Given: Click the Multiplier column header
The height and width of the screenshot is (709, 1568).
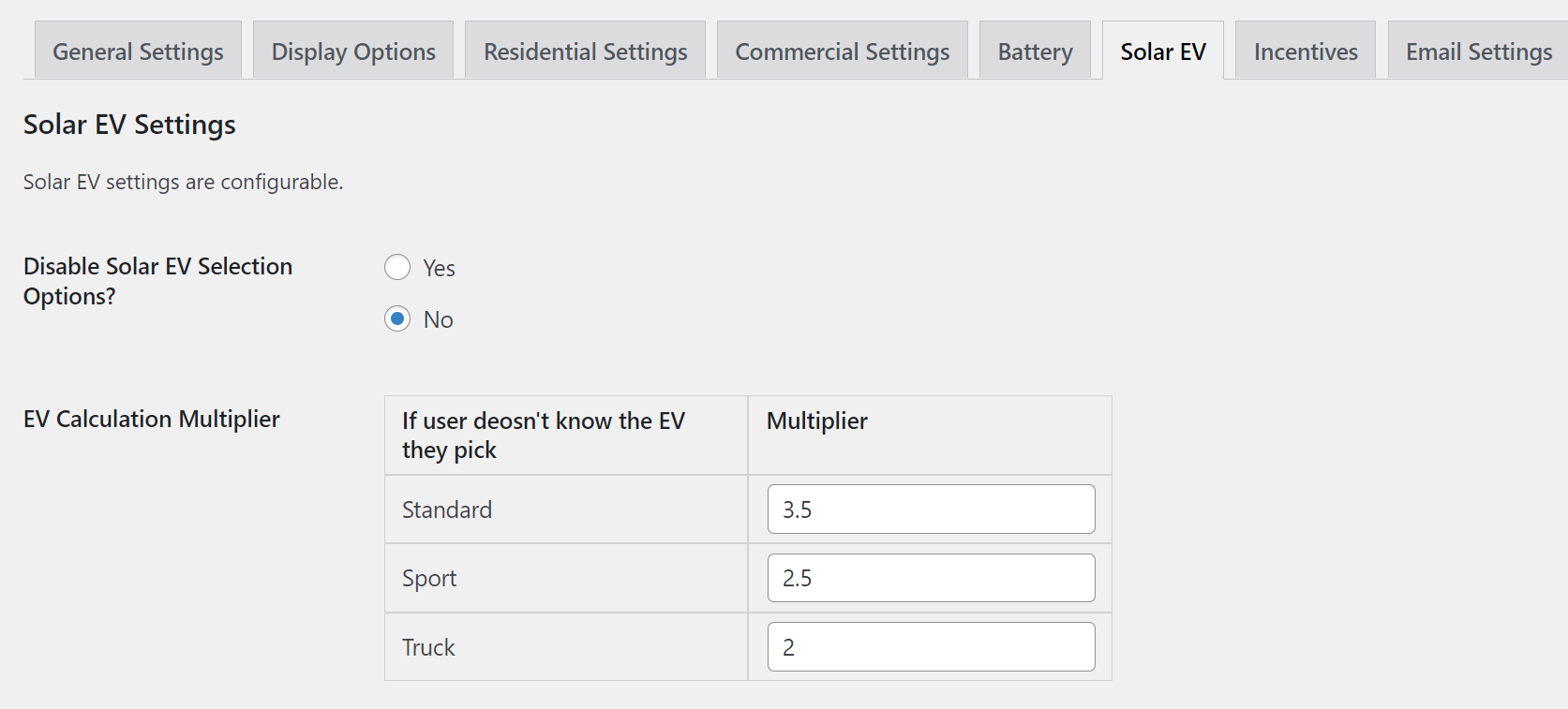Looking at the screenshot, I should 817,421.
